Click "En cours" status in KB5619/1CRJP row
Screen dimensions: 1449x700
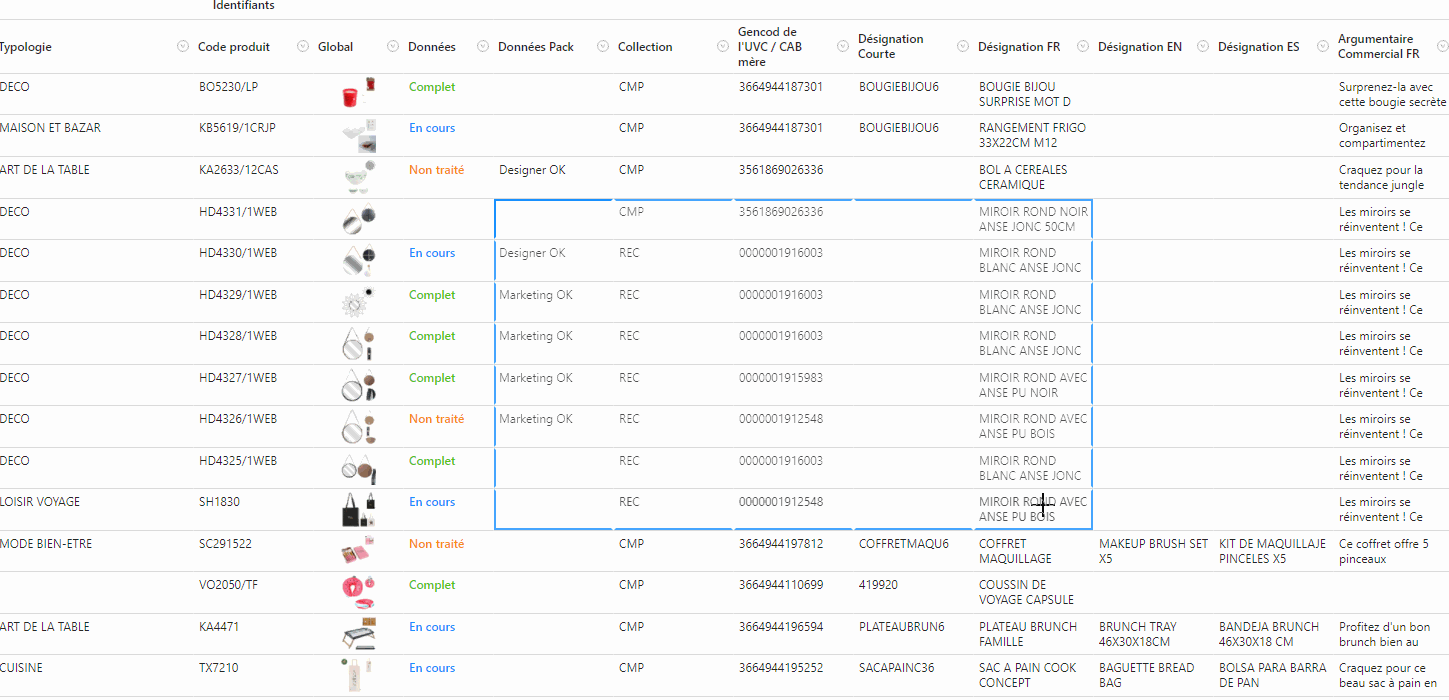coord(431,128)
